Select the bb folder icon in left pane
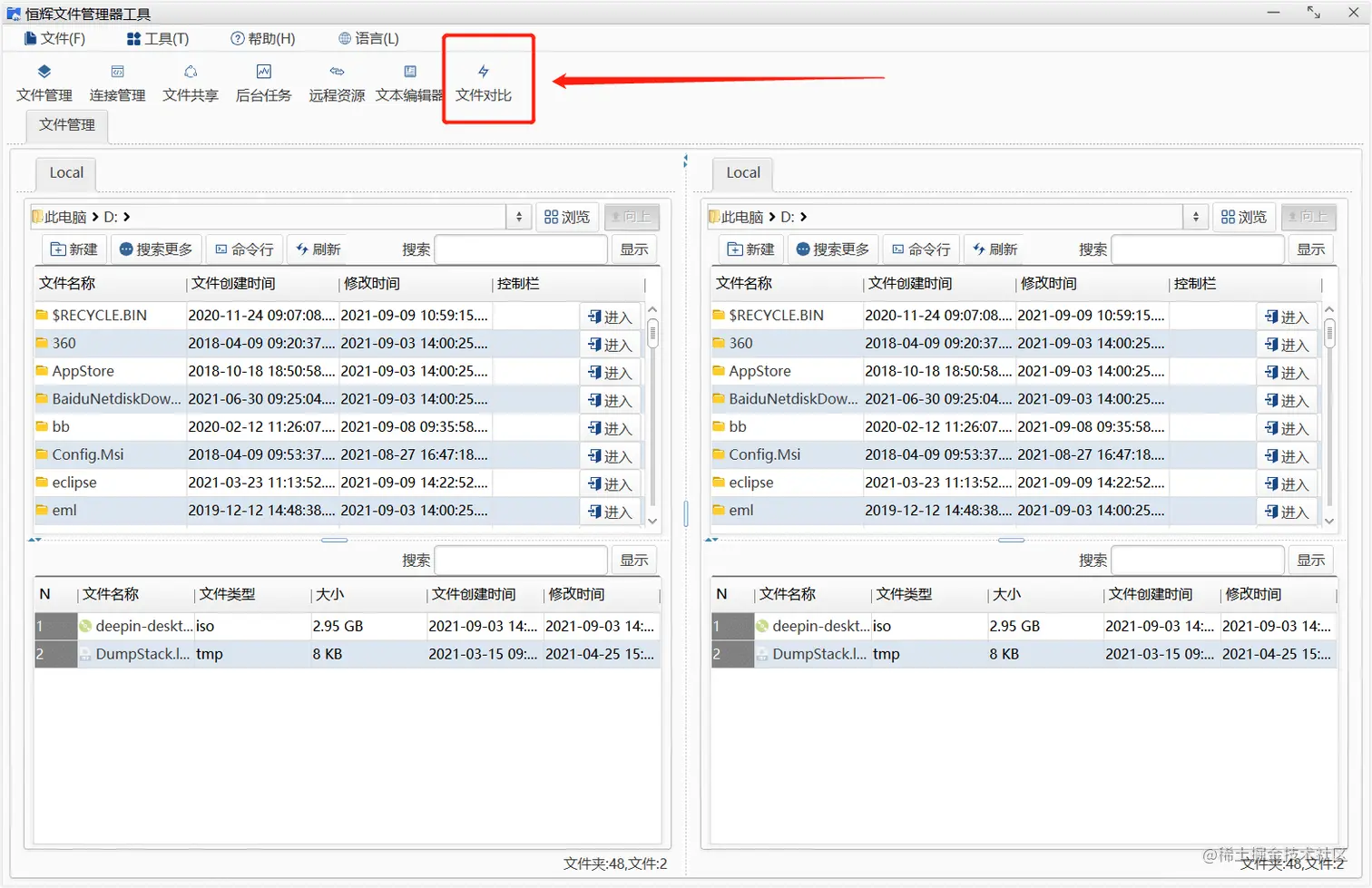Image resolution: width=1372 pixels, height=888 pixels. pos(42,426)
